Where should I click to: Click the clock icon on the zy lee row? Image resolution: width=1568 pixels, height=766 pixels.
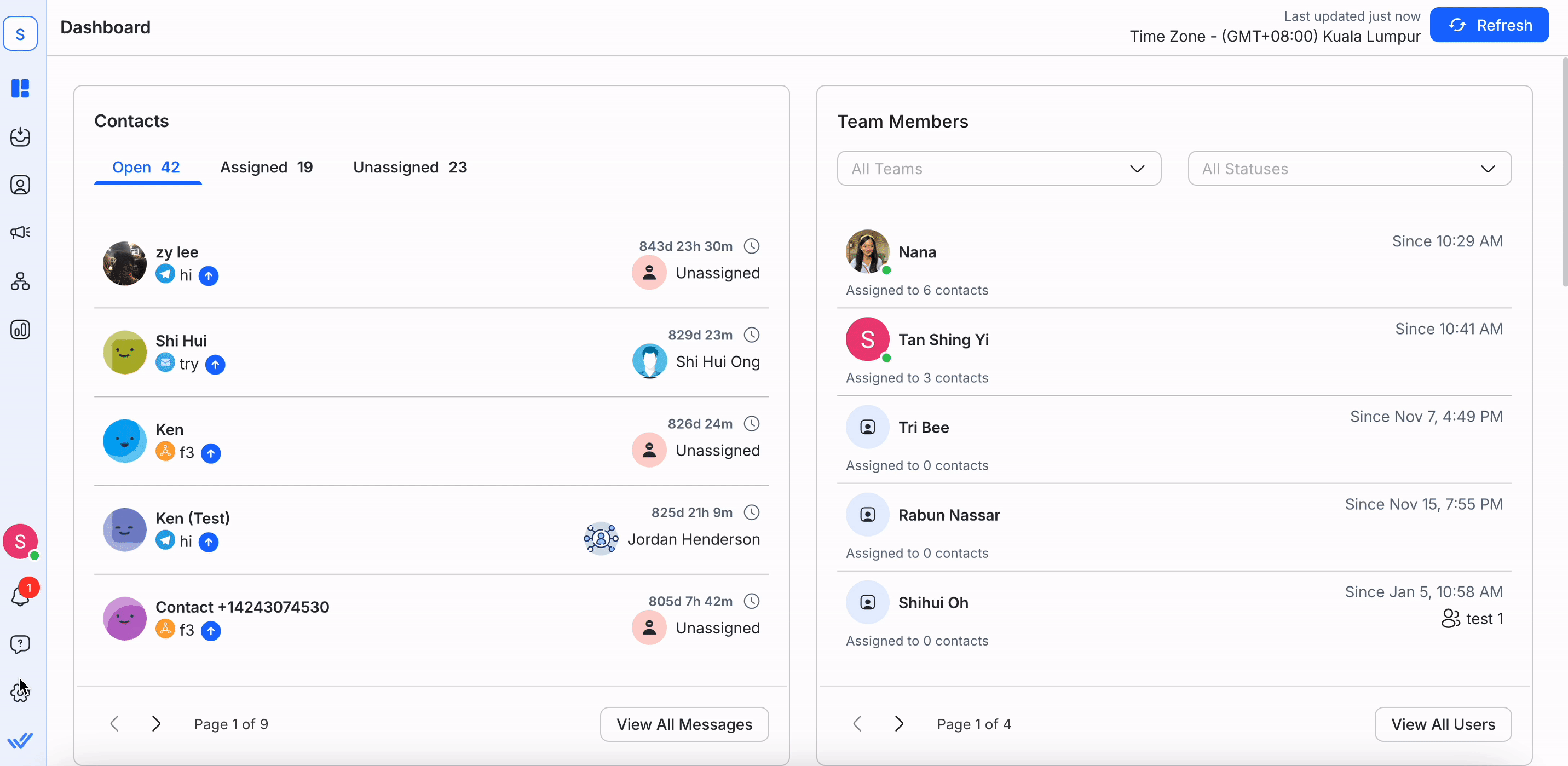point(752,246)
